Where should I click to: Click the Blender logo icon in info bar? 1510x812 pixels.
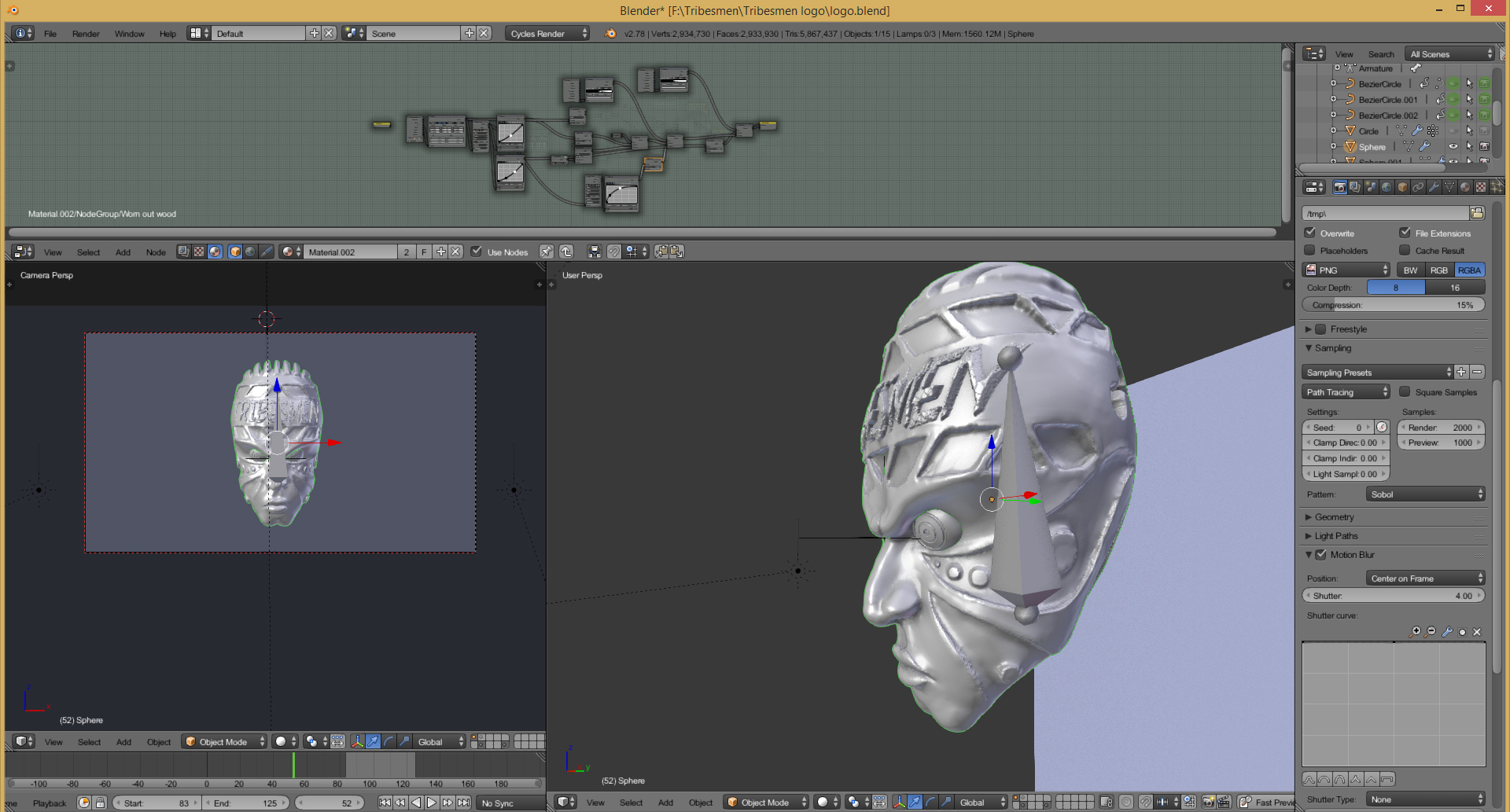point(610,34)
